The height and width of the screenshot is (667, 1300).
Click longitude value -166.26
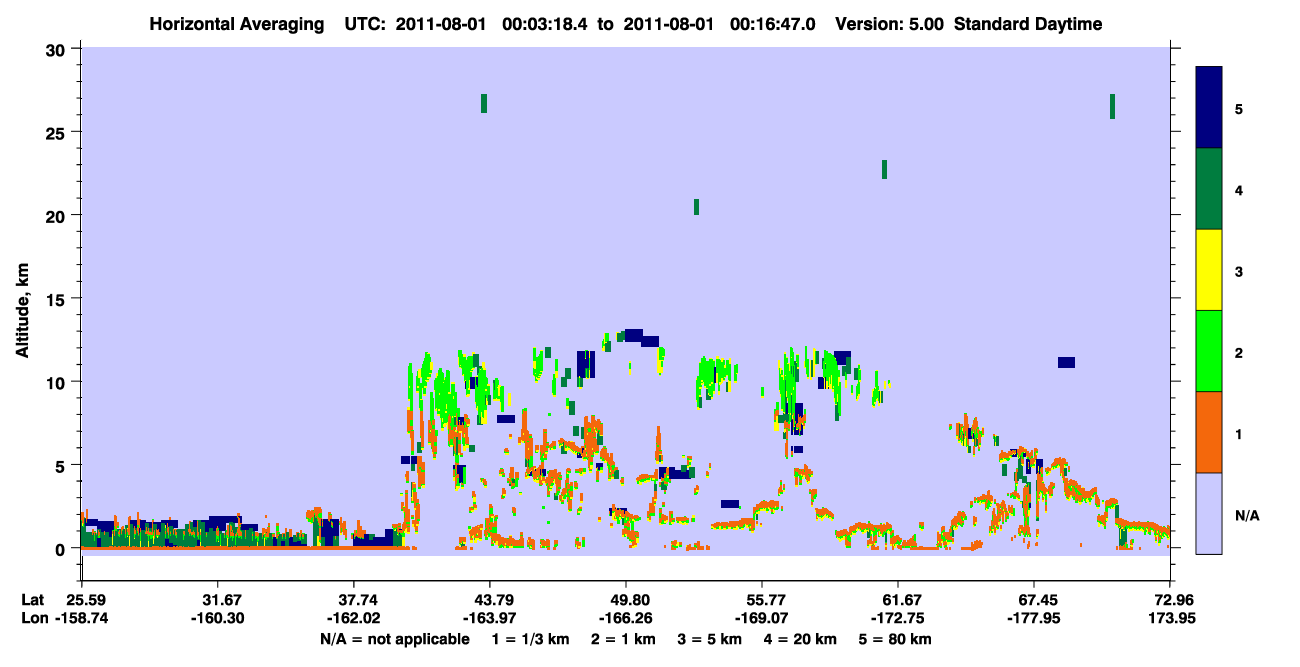click(x=626, y=618)
